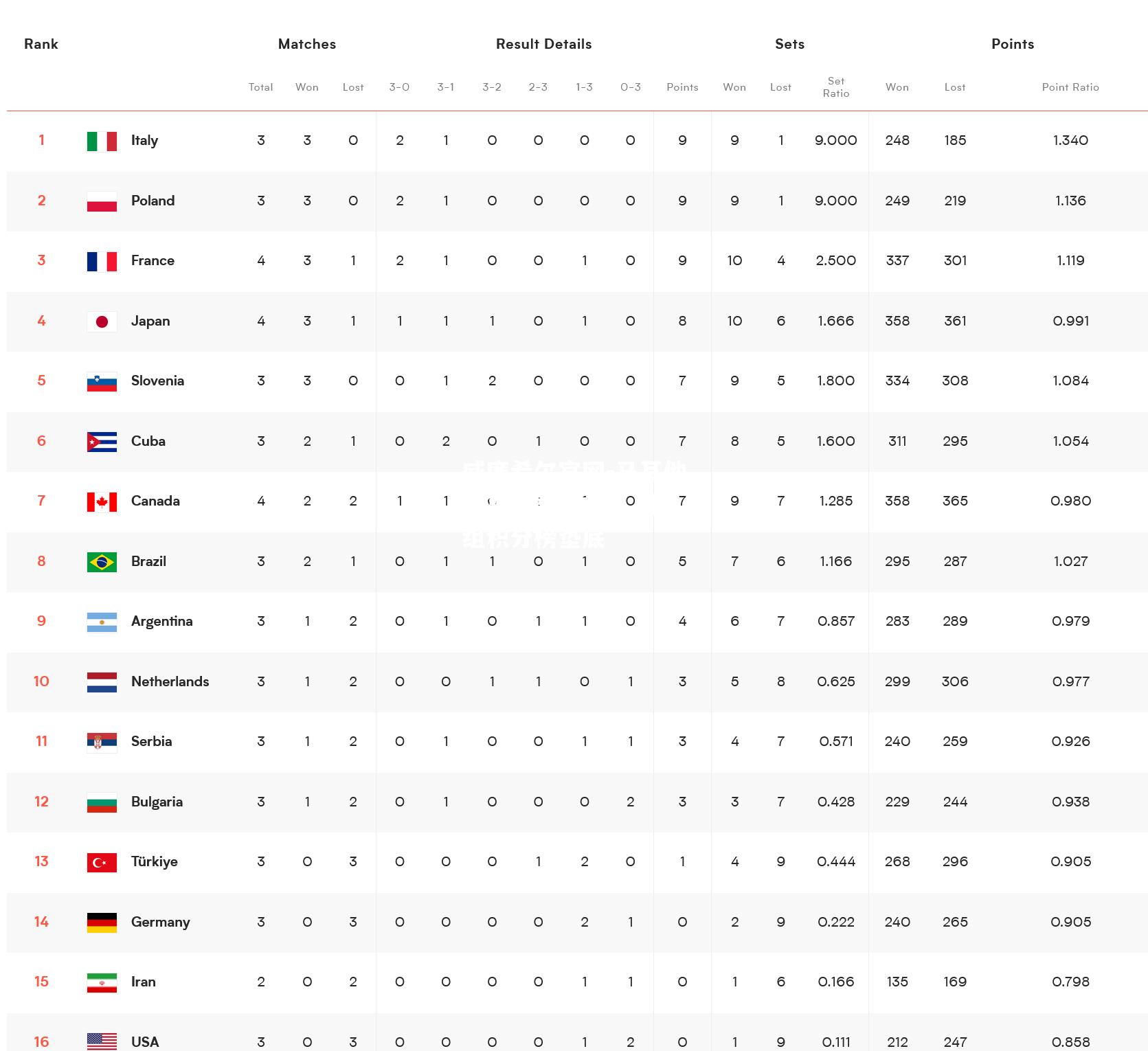Click the Cuba flag icon

click(x=102, y=442)
